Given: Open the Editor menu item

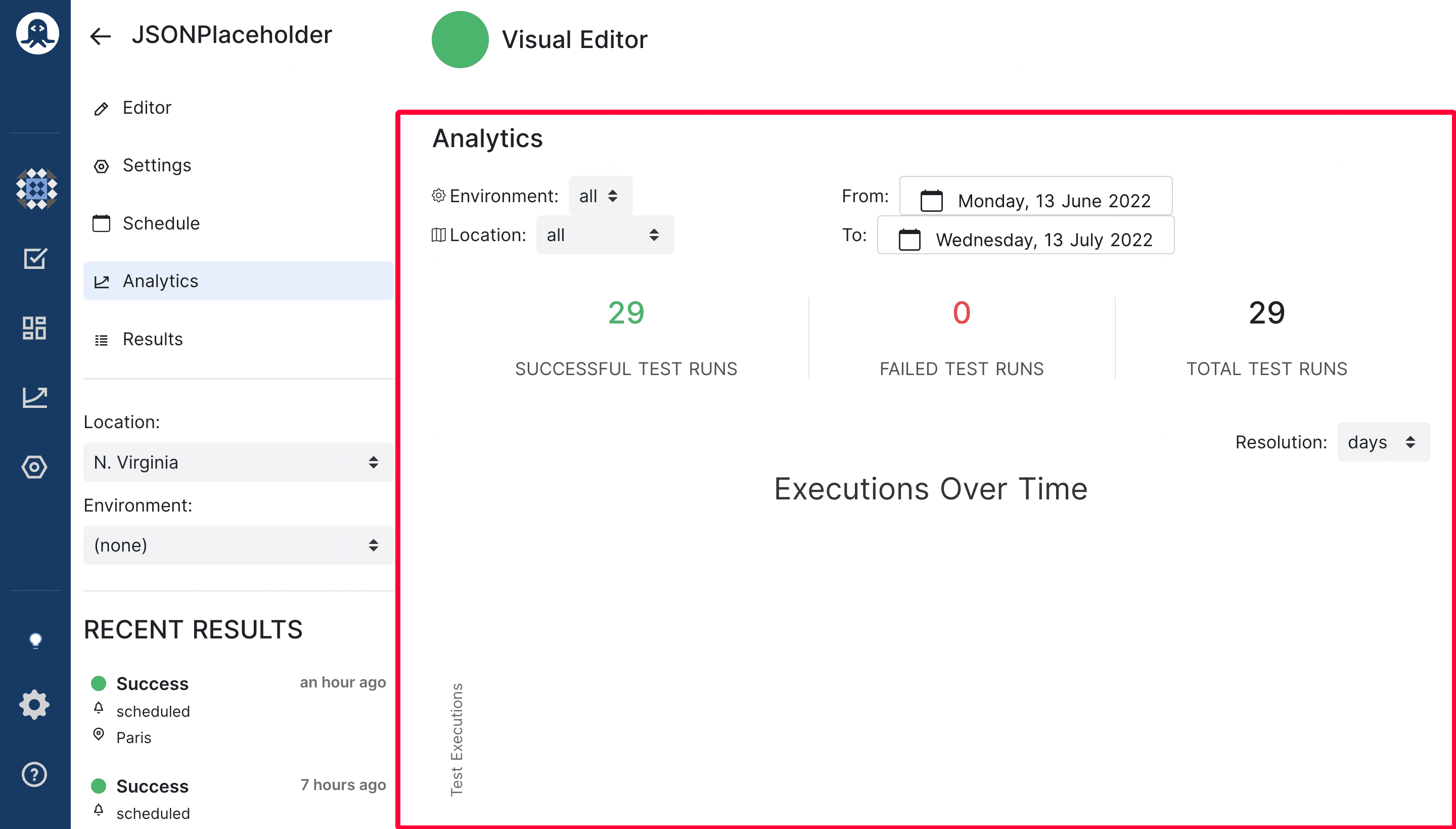Looking at the screenshot, I should [x=239, y=108].
